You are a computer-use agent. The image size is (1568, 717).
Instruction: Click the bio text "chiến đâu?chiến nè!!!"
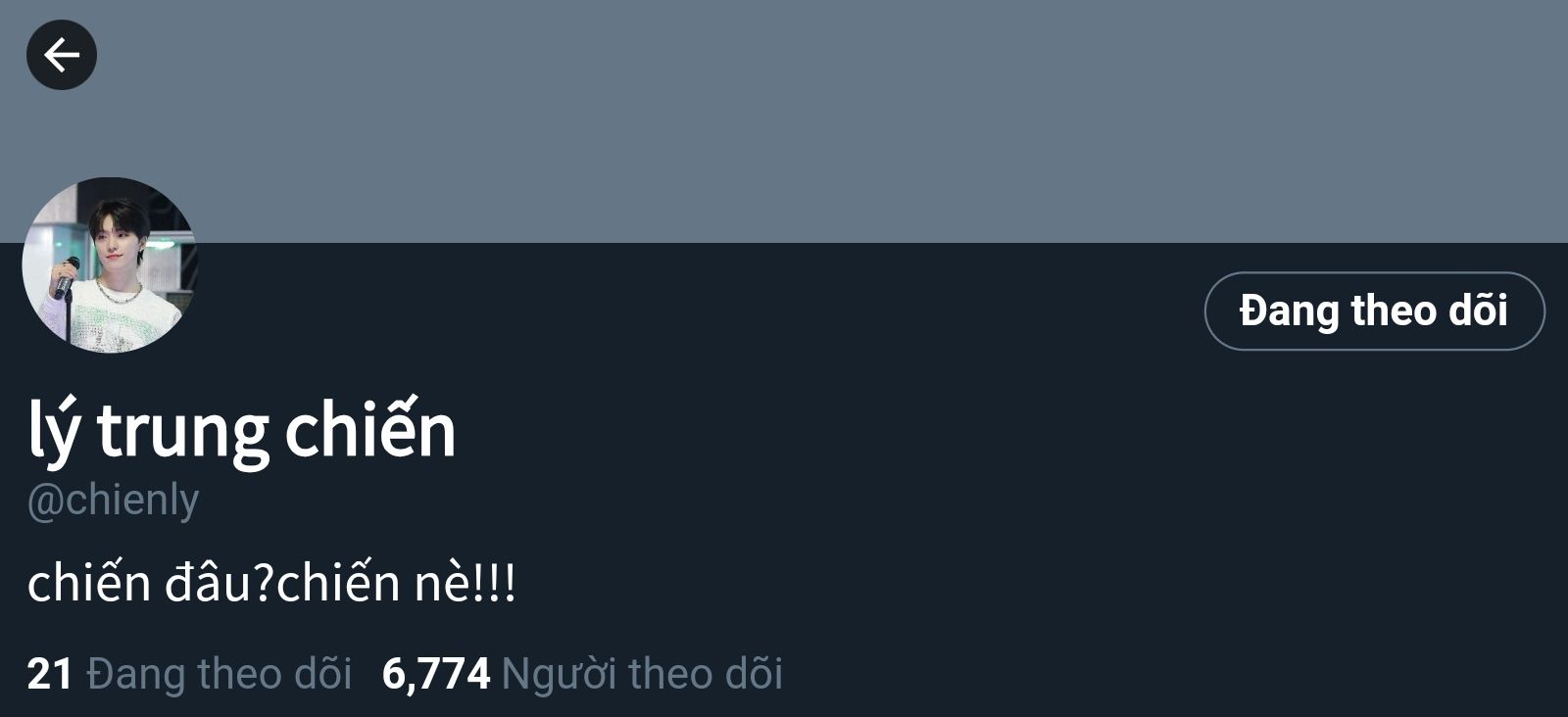(271, 584)
